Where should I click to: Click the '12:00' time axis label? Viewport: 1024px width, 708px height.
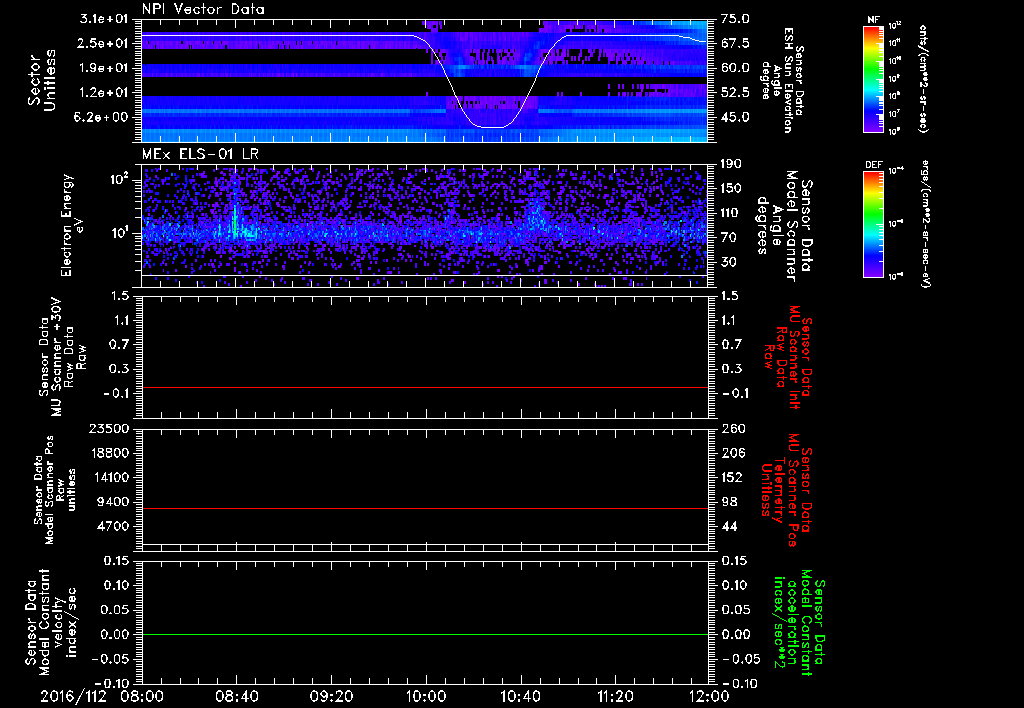pyautogui.click(x=709, y=696)
